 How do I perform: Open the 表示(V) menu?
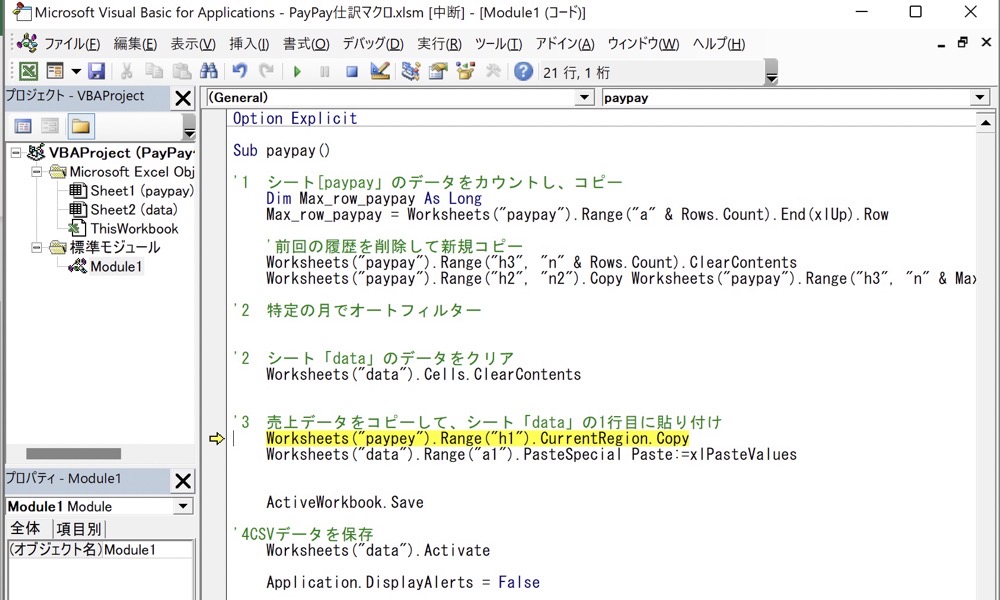(x=193, y=44)
